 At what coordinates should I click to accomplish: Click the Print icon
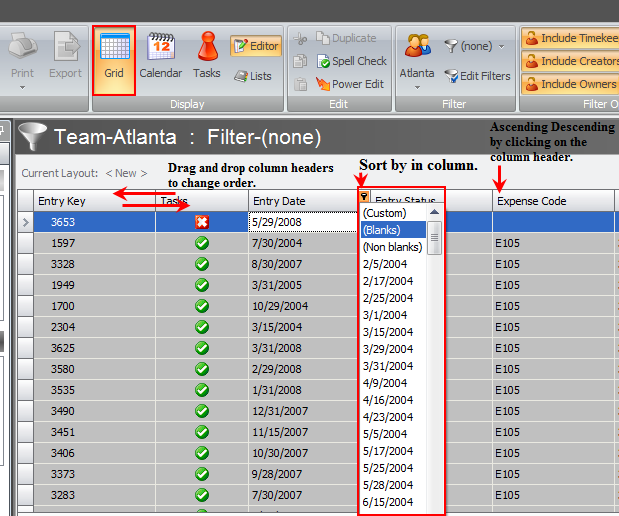(x=22, y=55)
